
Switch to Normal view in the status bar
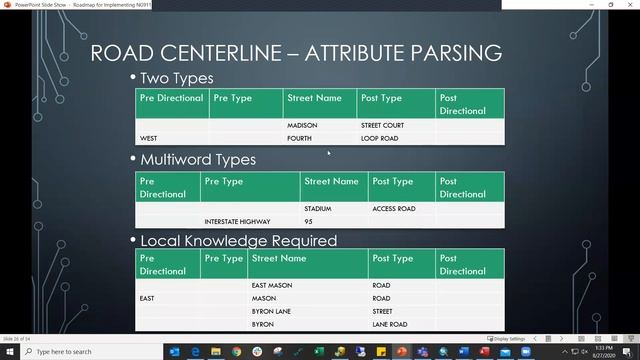tap(581, 339)
